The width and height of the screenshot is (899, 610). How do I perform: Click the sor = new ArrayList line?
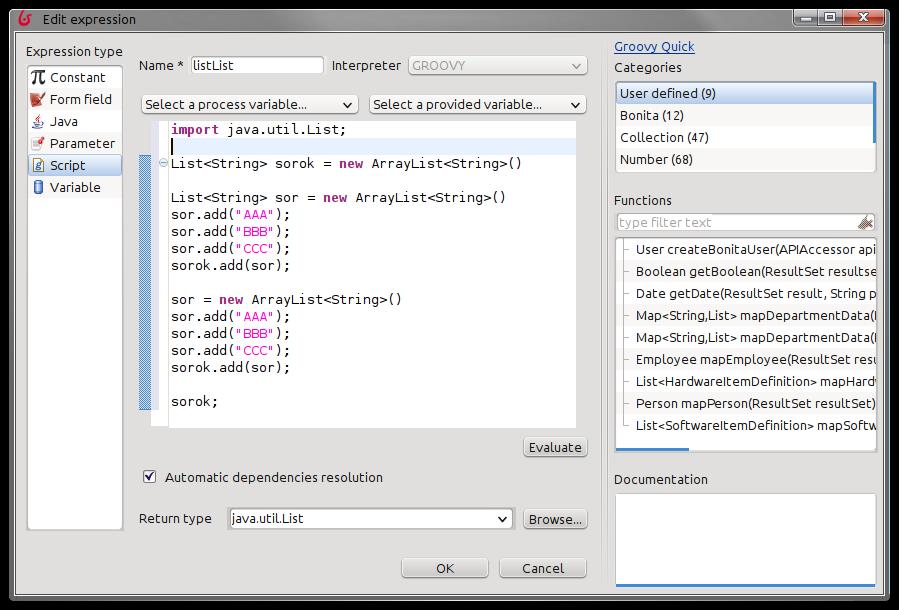tap(286, 299)
